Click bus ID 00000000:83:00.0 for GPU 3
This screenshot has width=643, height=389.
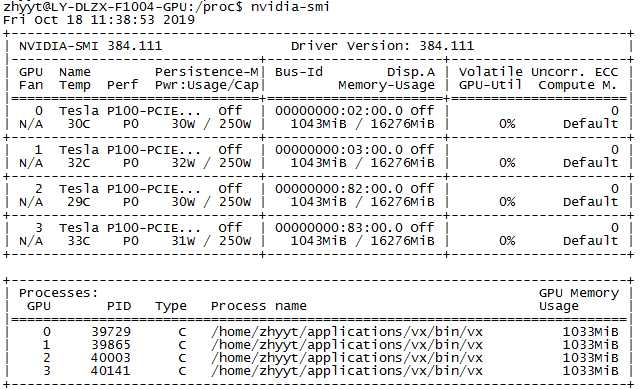[339, 227]
